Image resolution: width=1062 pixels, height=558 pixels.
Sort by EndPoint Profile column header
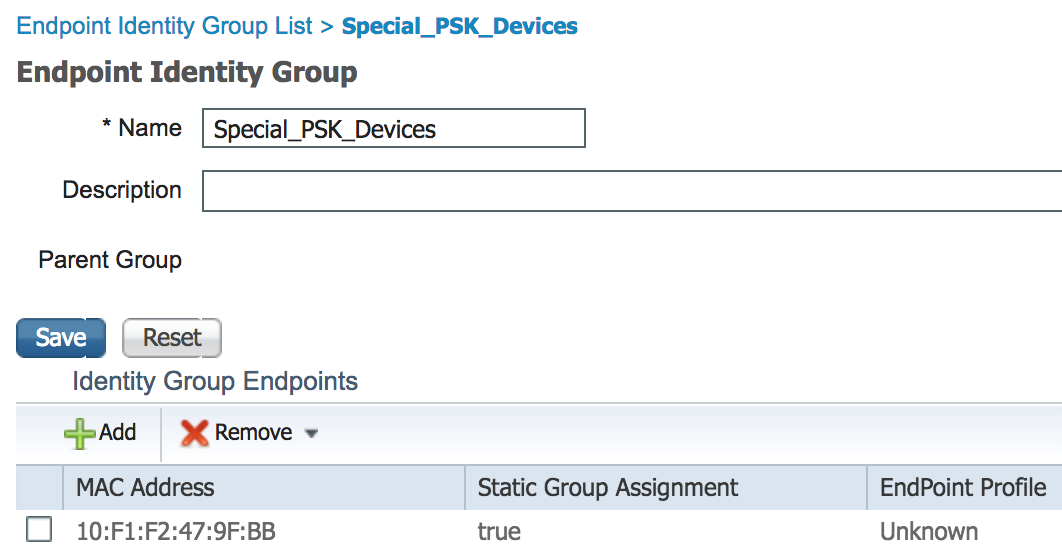(x=964, y=488)
